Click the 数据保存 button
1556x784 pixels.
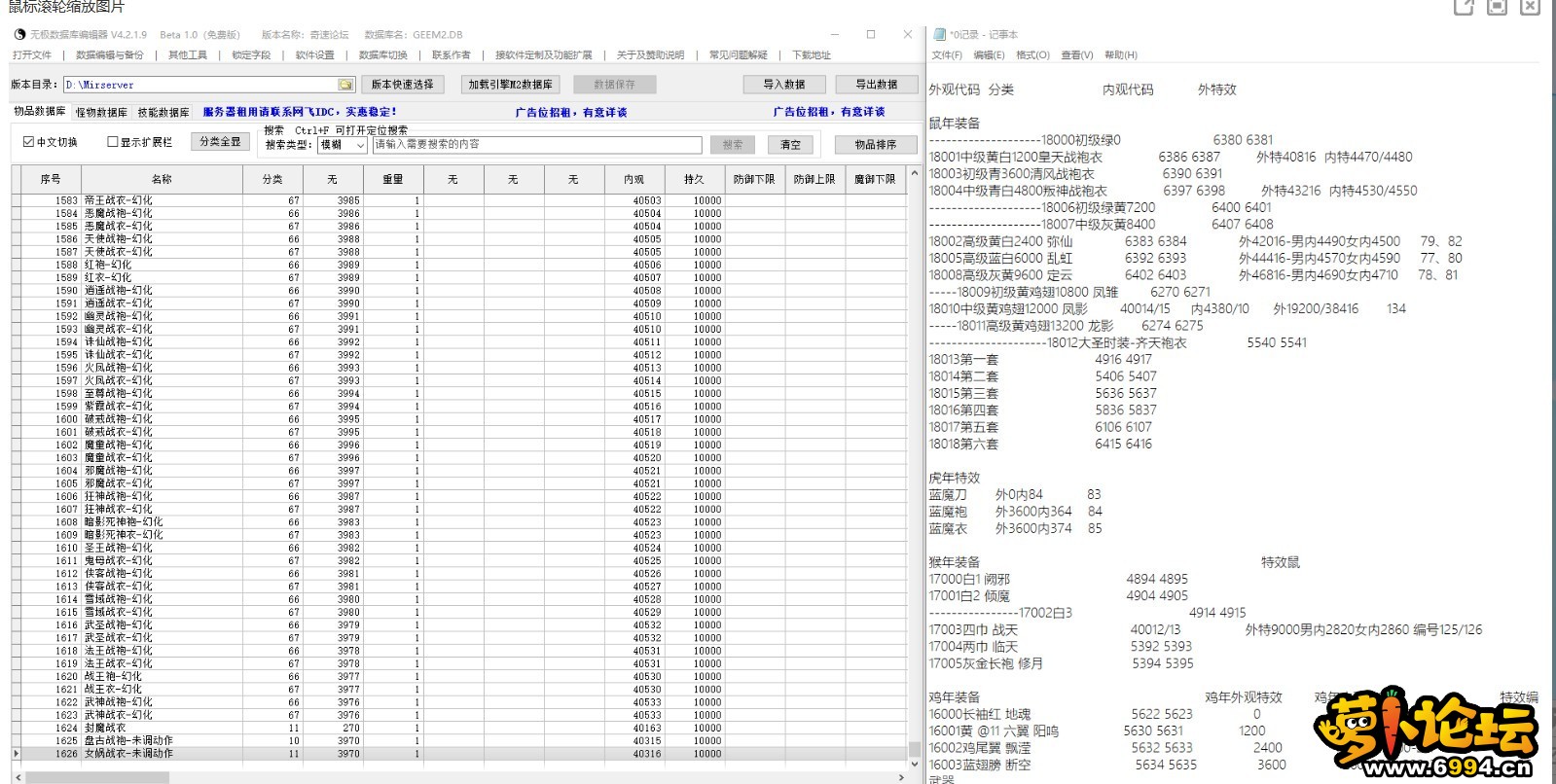614,85
